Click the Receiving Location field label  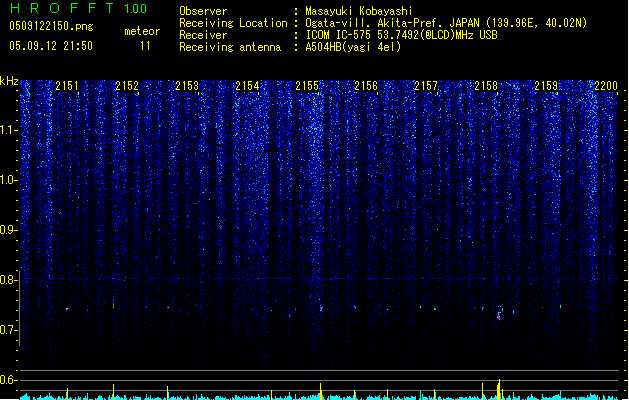233,23
